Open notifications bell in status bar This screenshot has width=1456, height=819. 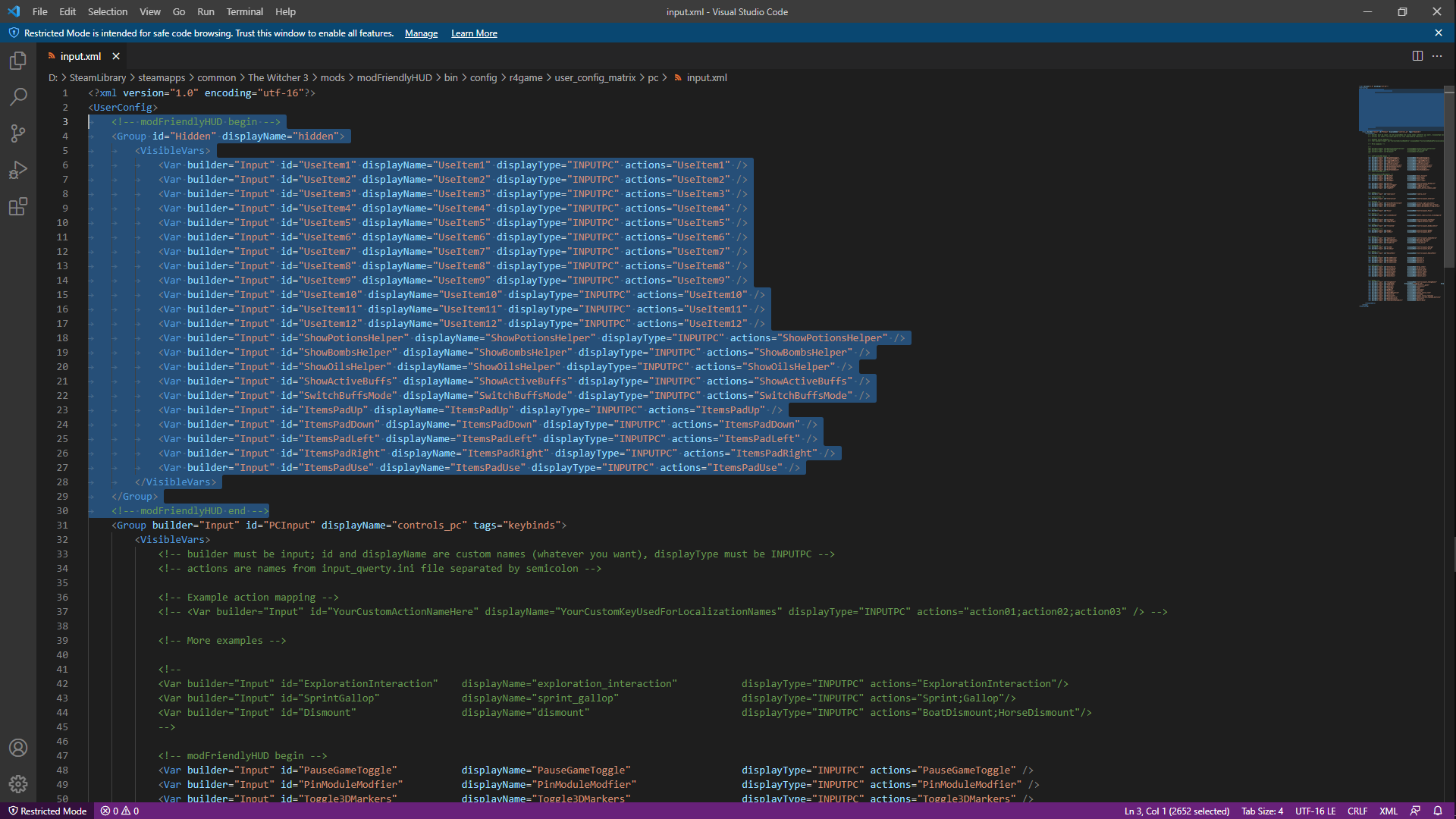coord(1437,811)
